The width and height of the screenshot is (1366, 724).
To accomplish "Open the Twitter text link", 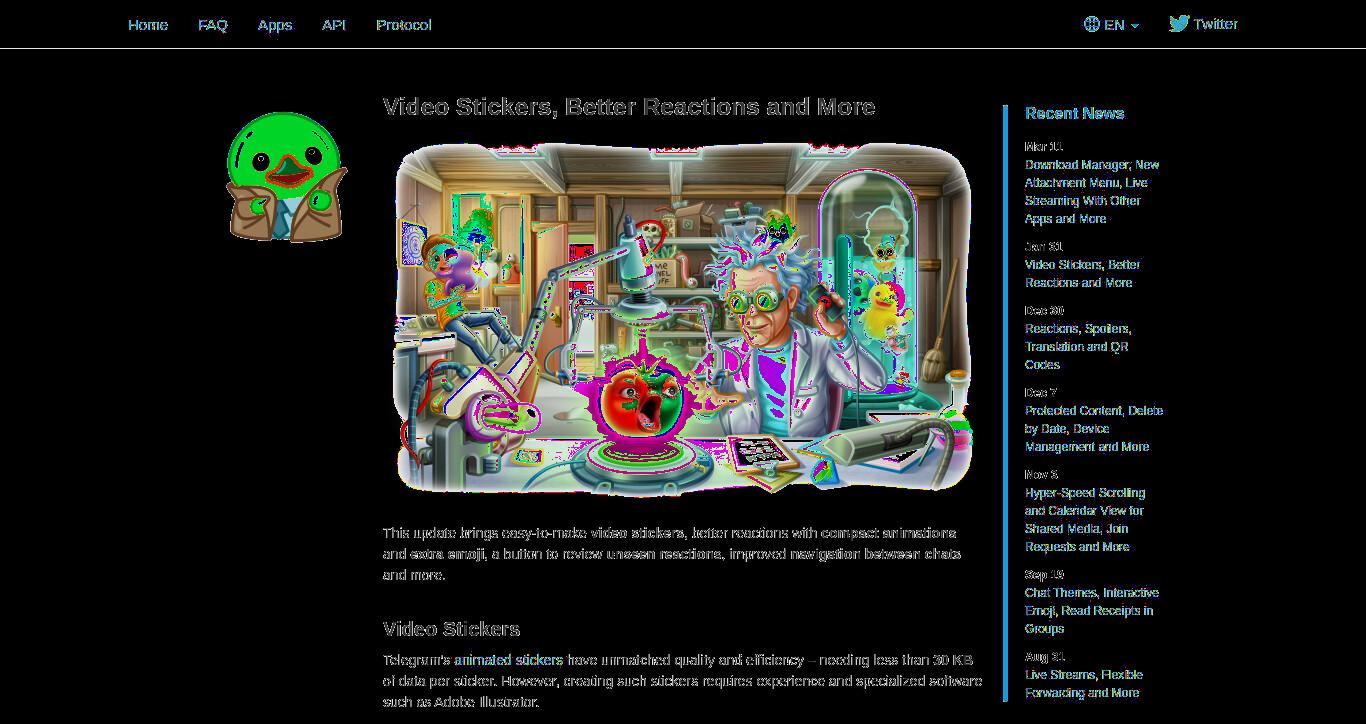I will point(1215,24).
